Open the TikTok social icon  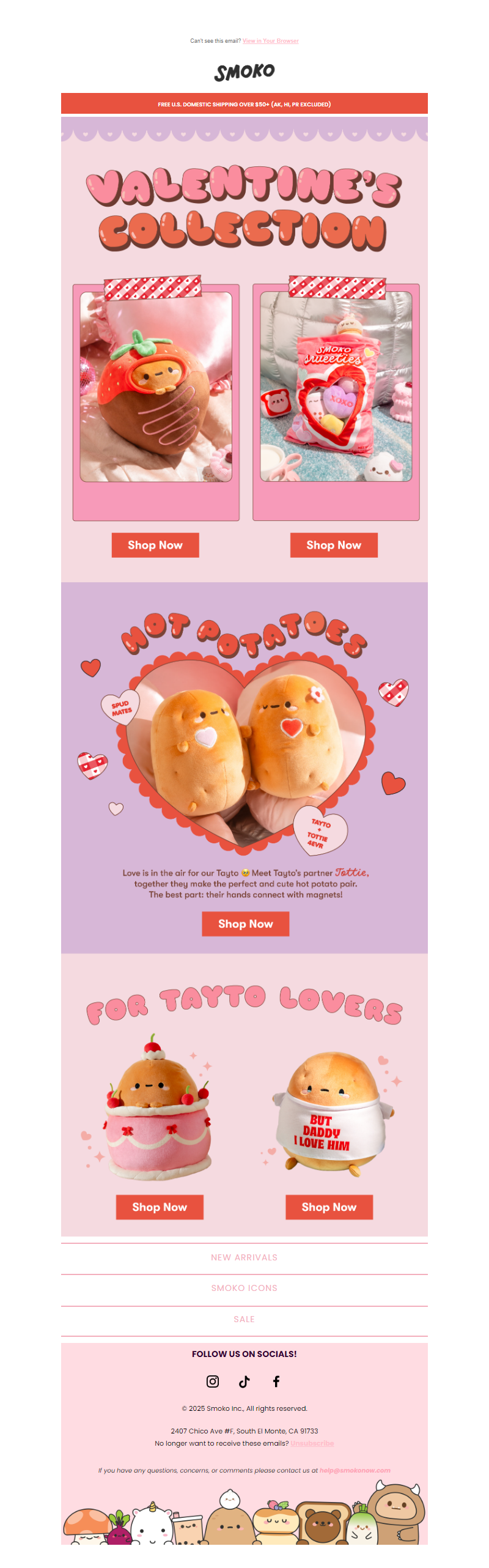244,1381
